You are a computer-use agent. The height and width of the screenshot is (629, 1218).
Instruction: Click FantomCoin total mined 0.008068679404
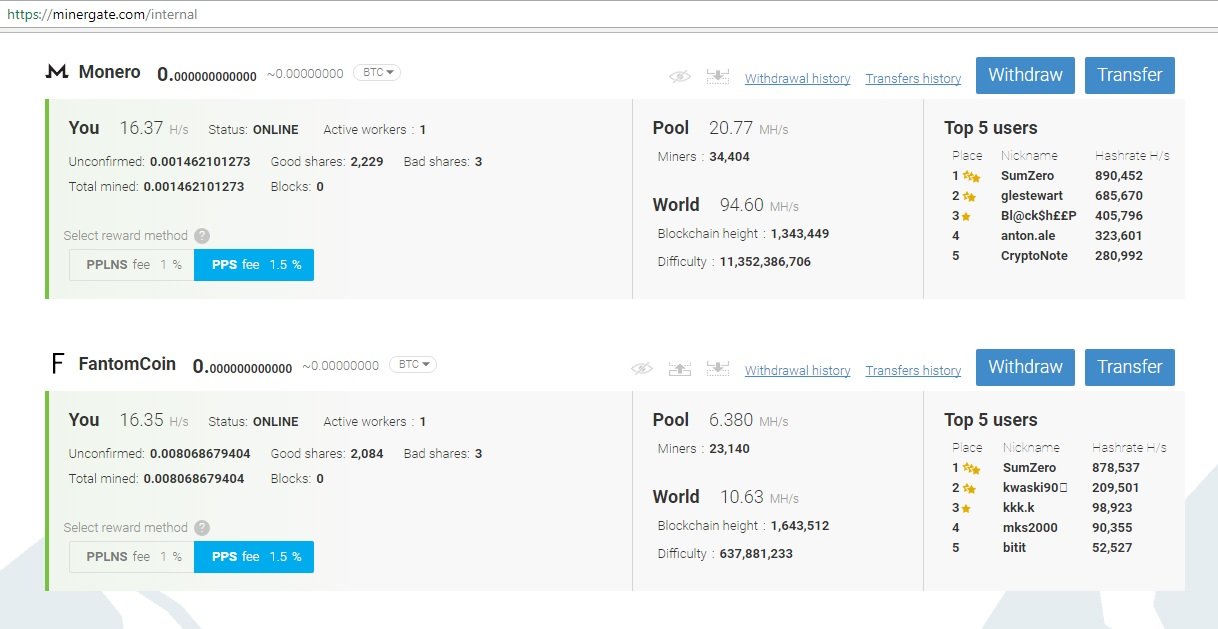point(194,479)
